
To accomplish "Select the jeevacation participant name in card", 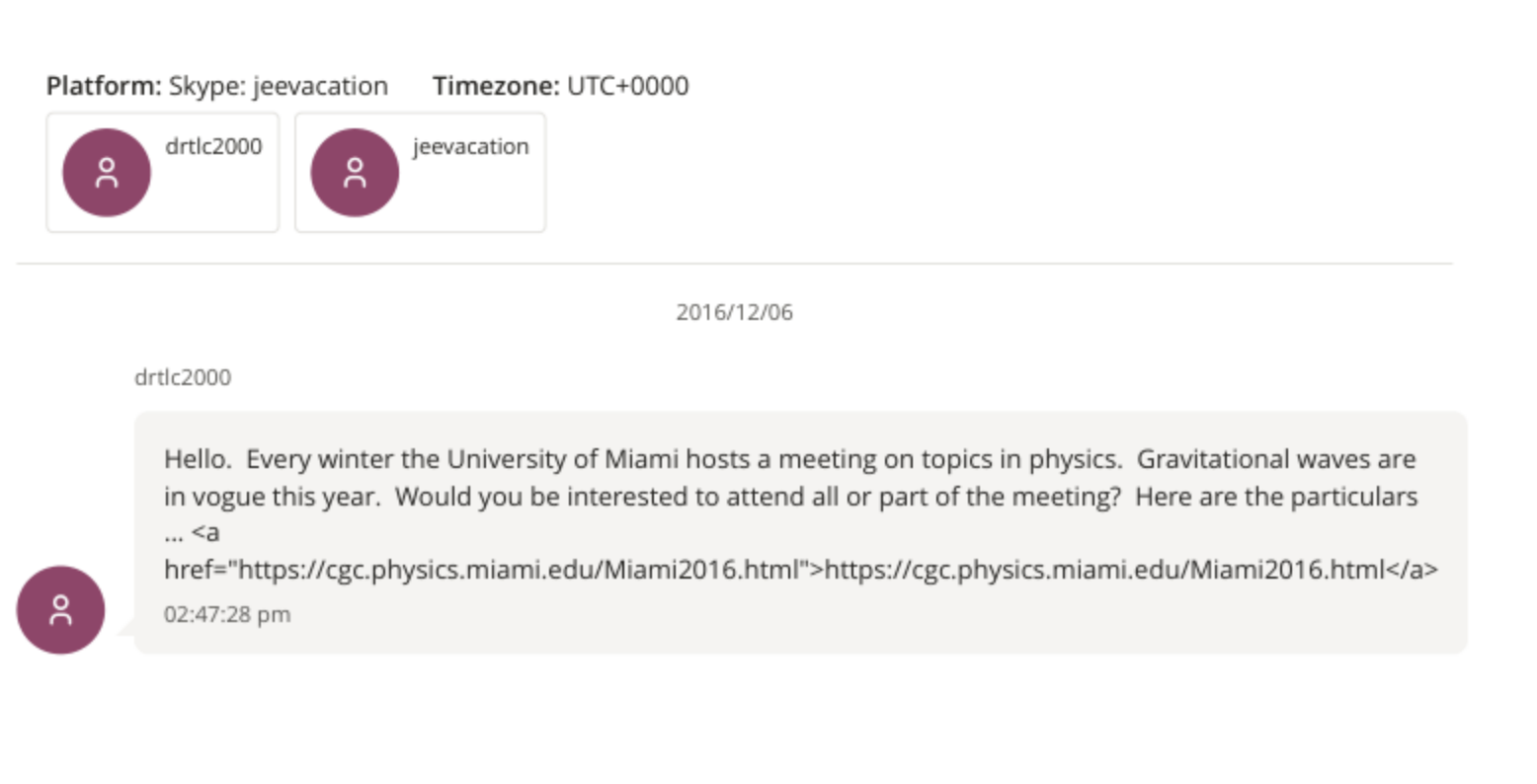I will point(470,146).
